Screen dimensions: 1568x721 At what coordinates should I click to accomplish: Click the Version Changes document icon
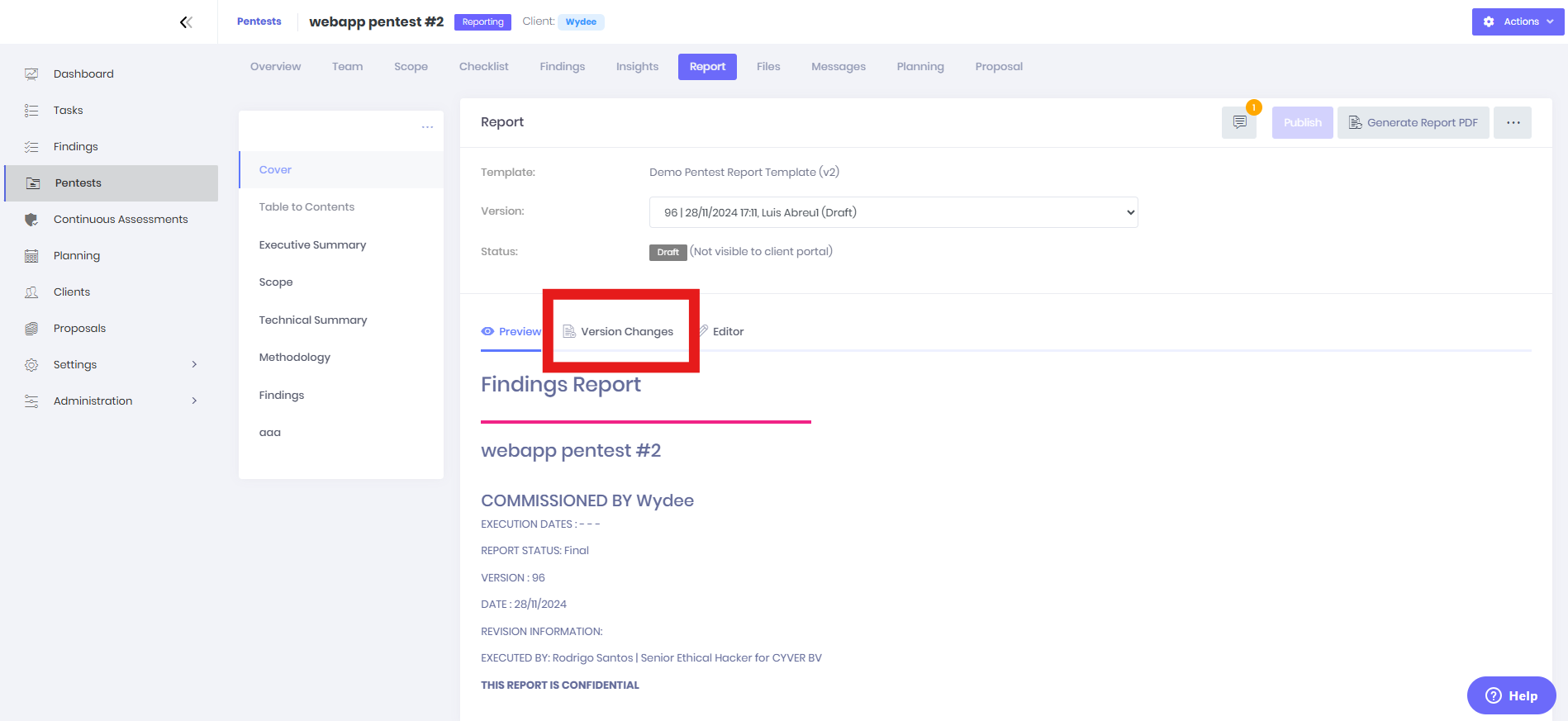[569, 331]
